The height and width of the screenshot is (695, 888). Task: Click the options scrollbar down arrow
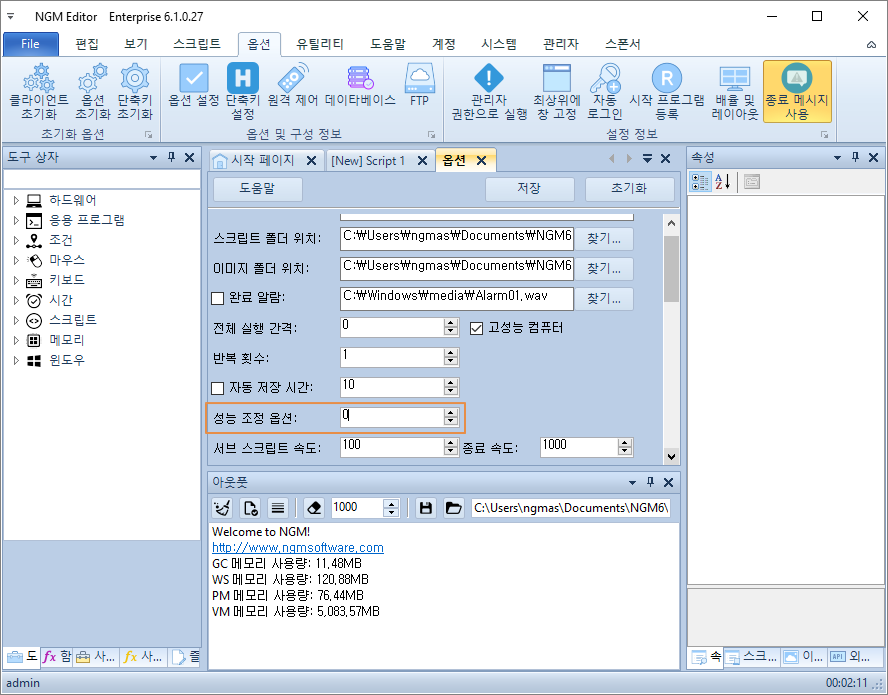pyautogui.click(x=671, y=456)
